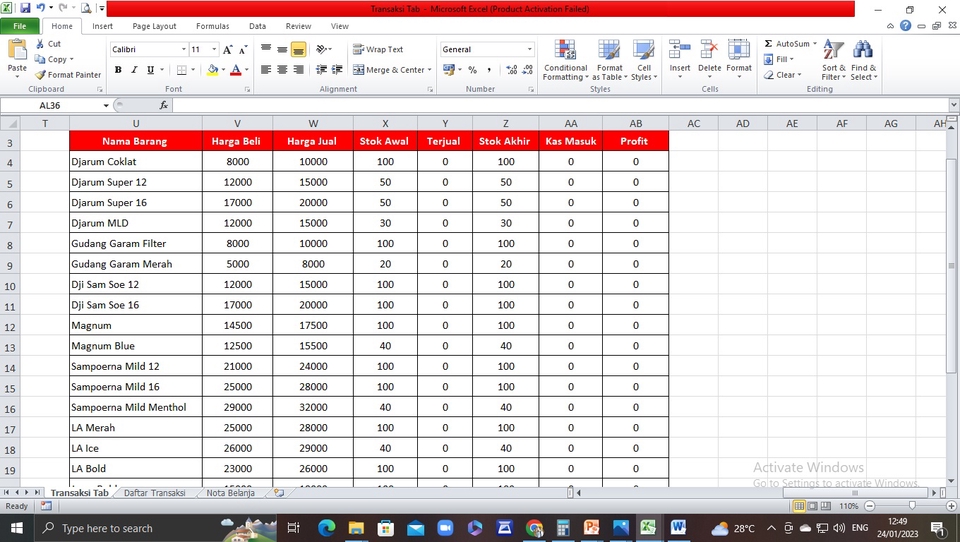Decrease font size with Shrink Font
The height and width of the screenshot is (542, 960).
(x=243, y=50)
